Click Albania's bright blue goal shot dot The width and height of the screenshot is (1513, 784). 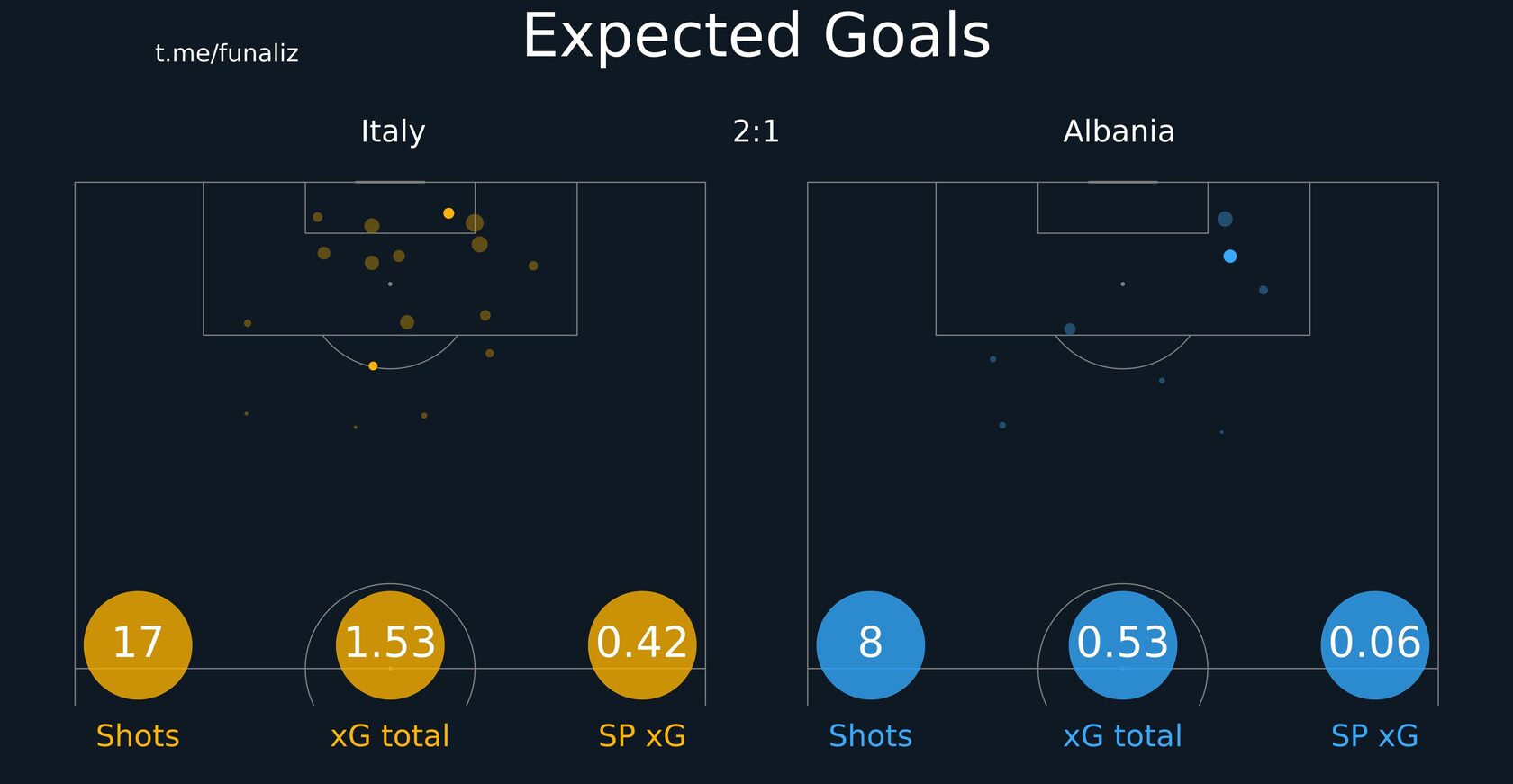[1230, 257]
